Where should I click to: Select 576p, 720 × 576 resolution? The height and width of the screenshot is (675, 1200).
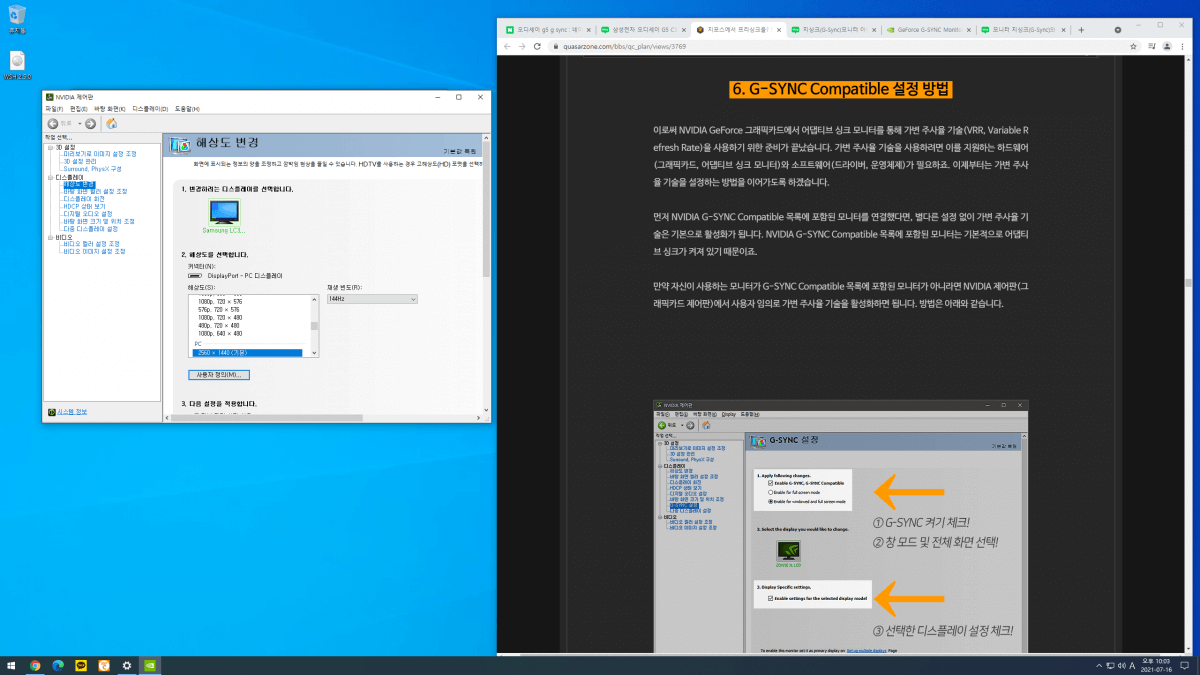tap(219, 310)
